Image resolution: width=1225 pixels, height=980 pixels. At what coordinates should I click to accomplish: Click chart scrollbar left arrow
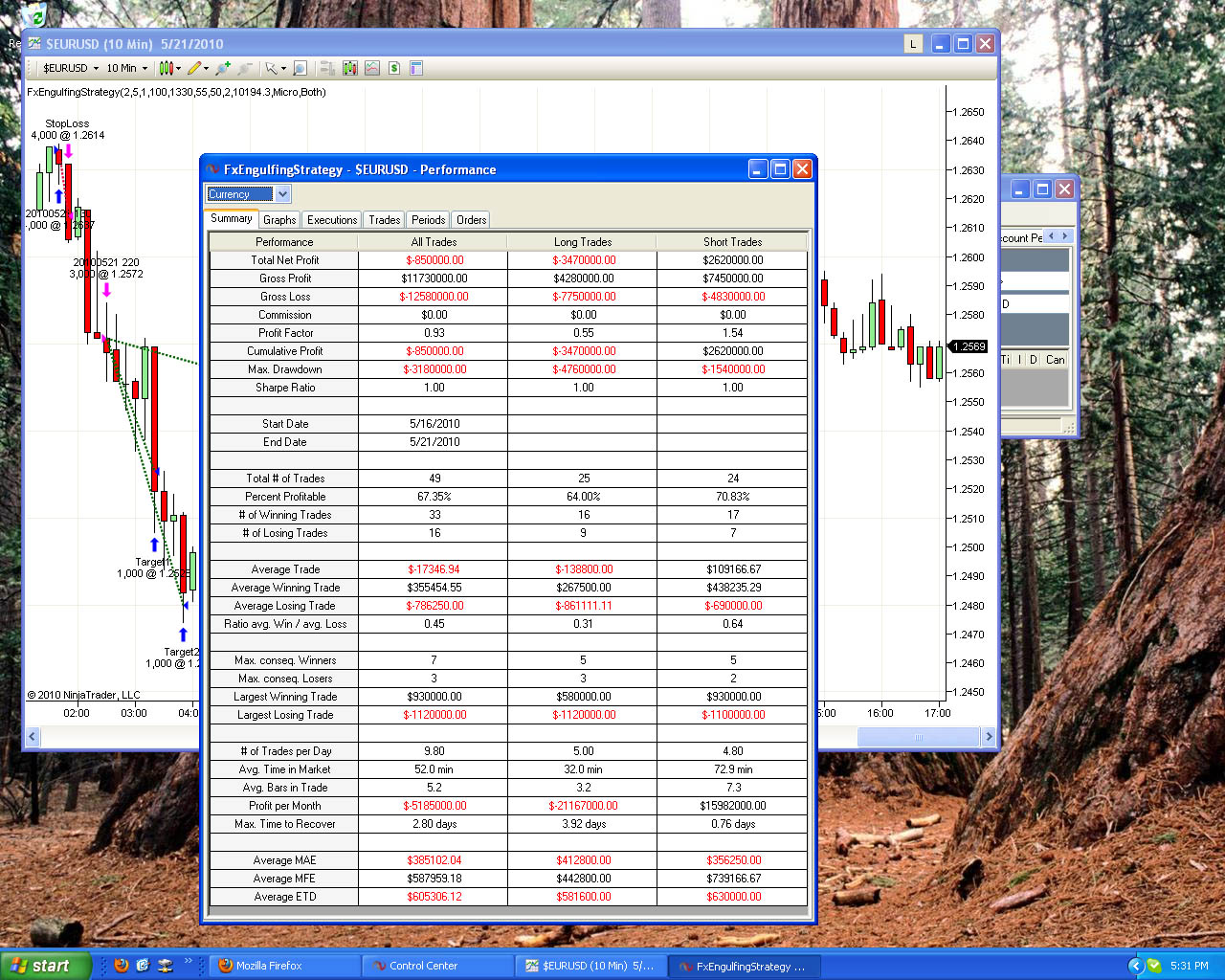point(32,736)
